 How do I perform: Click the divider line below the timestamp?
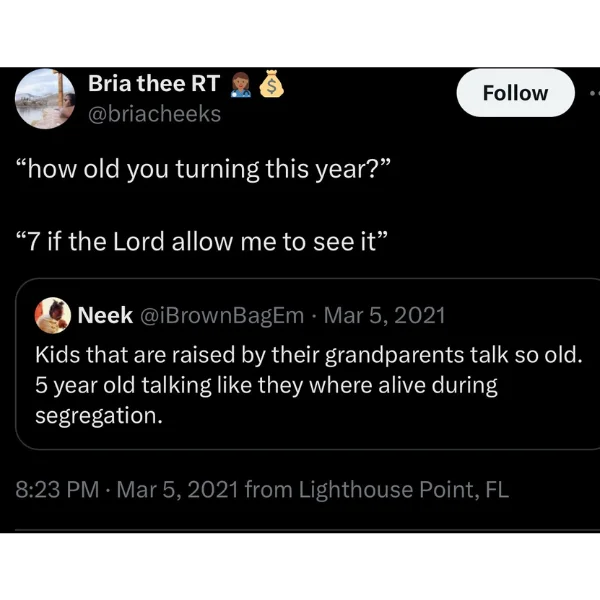[x=308, y=530]
